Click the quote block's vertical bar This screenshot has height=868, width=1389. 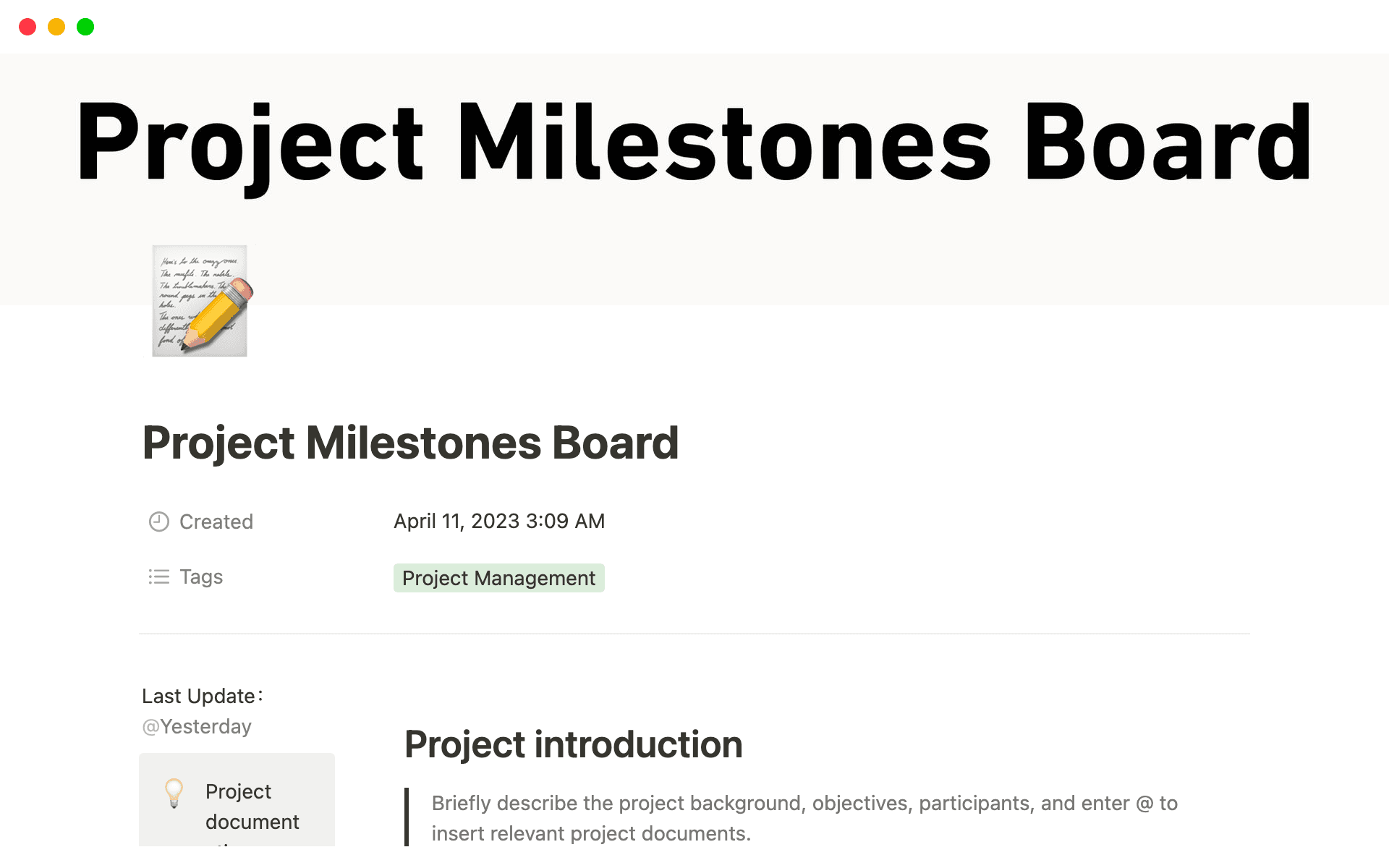(407, 817)
